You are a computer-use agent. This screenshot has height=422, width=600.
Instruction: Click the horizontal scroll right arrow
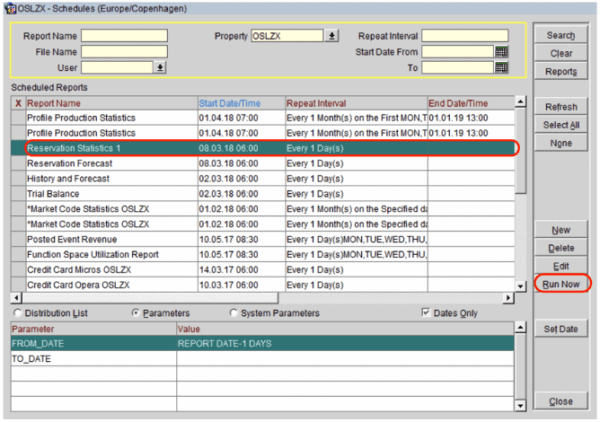pyautogui.click(x=508, y=298)
